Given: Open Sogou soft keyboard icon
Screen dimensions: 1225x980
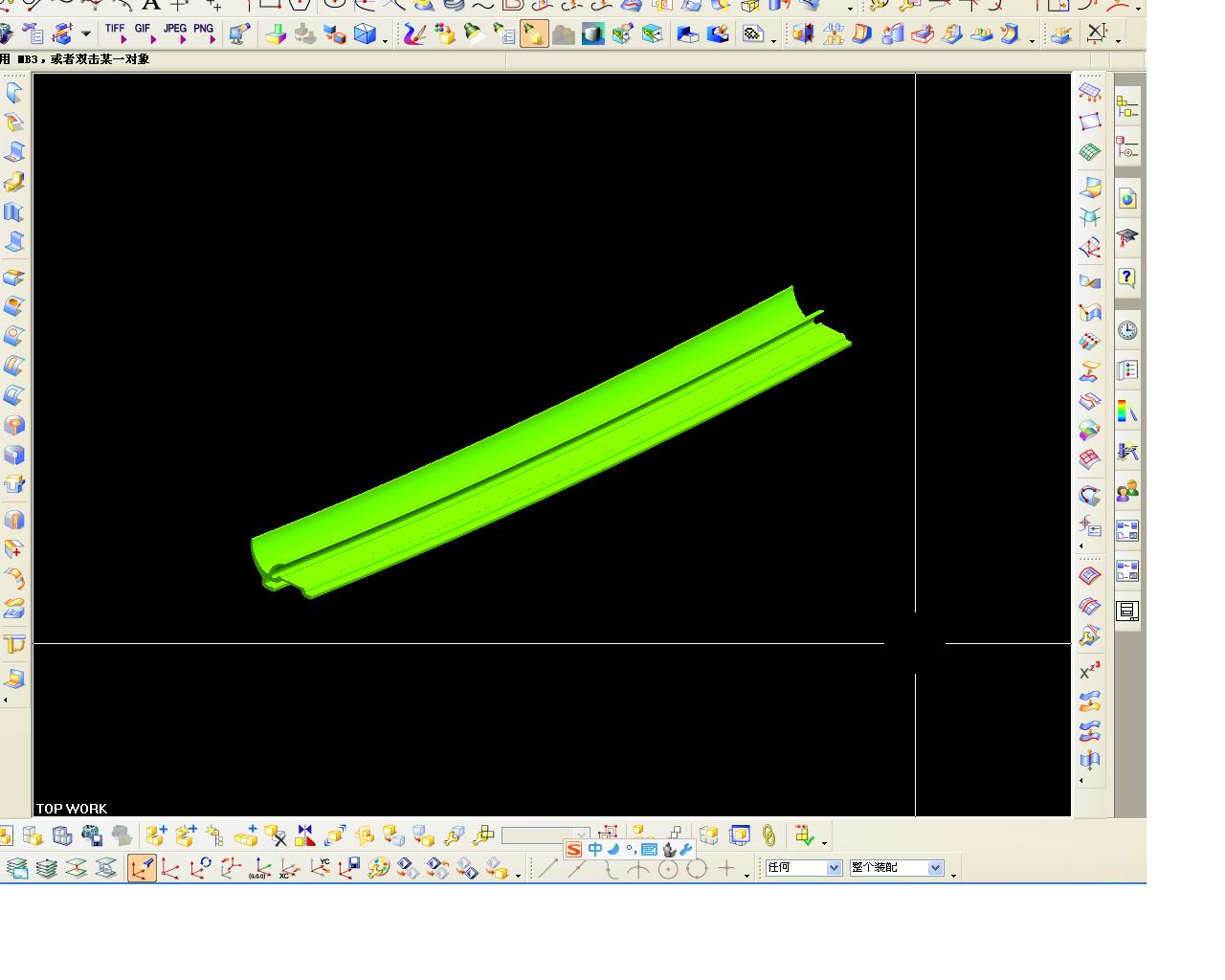Looking at the screenshot, I should pyautogui.click(x=649, y=849).
